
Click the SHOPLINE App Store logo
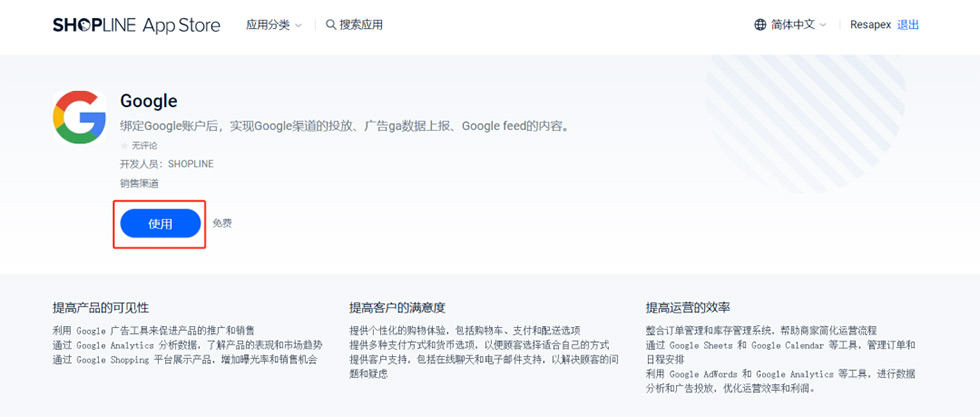[136, 25]
